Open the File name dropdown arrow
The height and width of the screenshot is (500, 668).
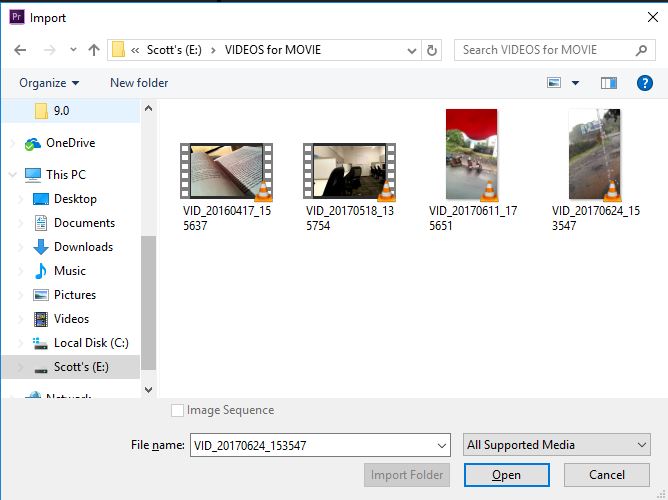pos(442,445)
